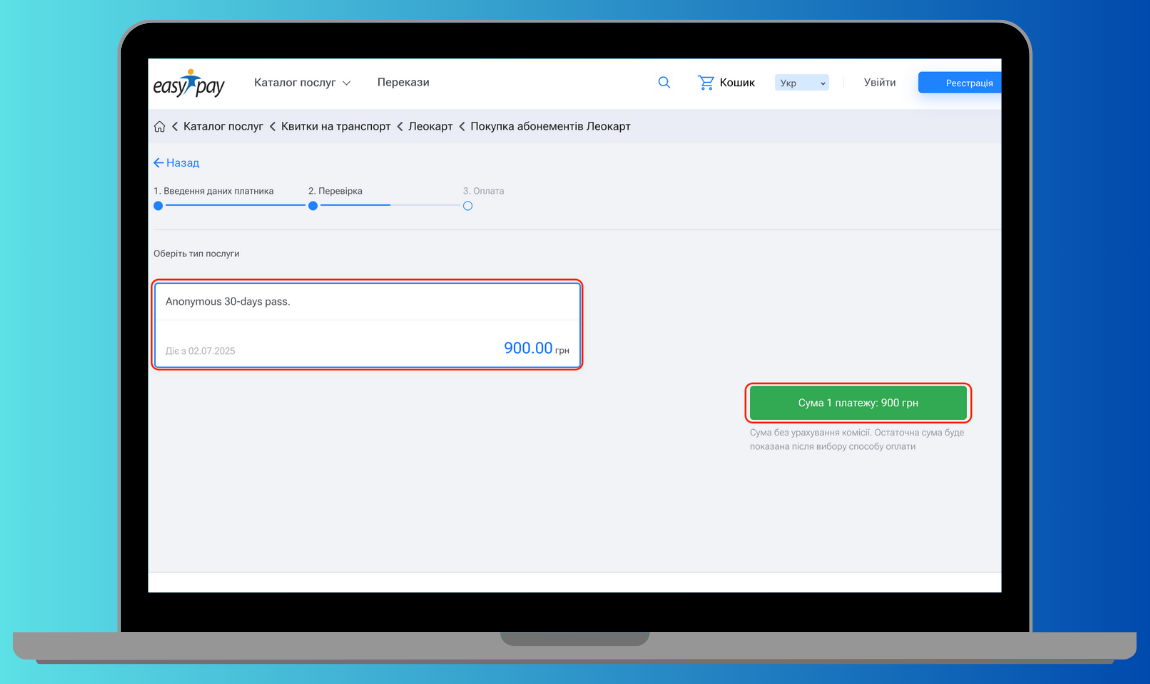Click the Оберіть тип послуги label
This screenshot has width=1150, height=684.
pos(197,254)
